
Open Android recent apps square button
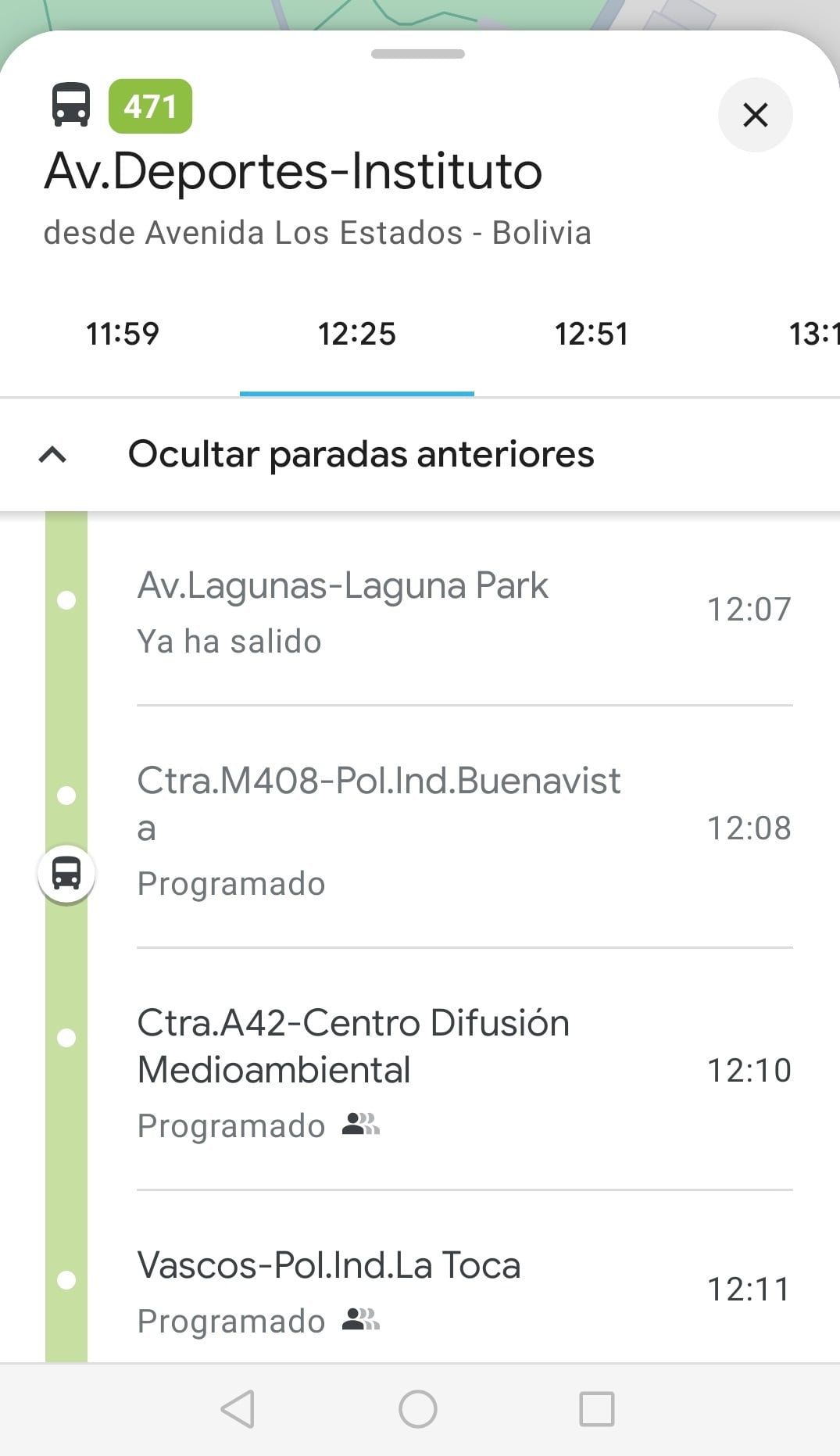click(x=597, y=1408)
